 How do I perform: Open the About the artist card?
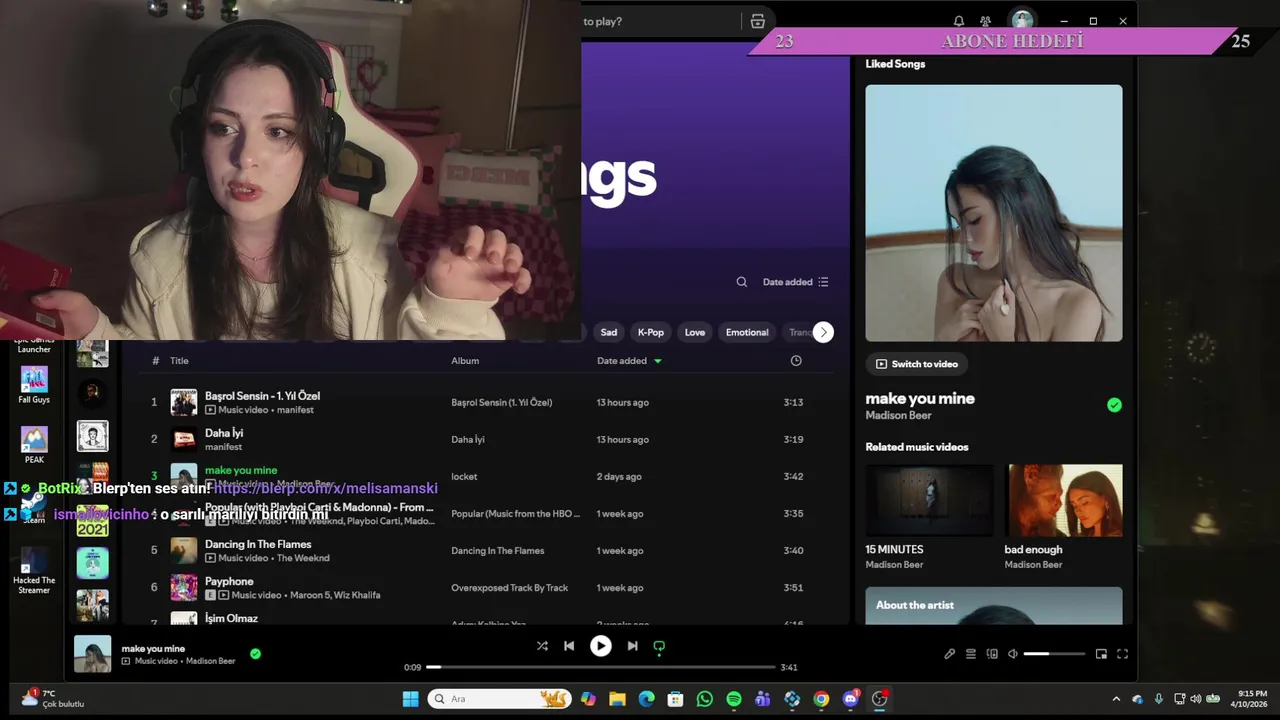point(994,606)
